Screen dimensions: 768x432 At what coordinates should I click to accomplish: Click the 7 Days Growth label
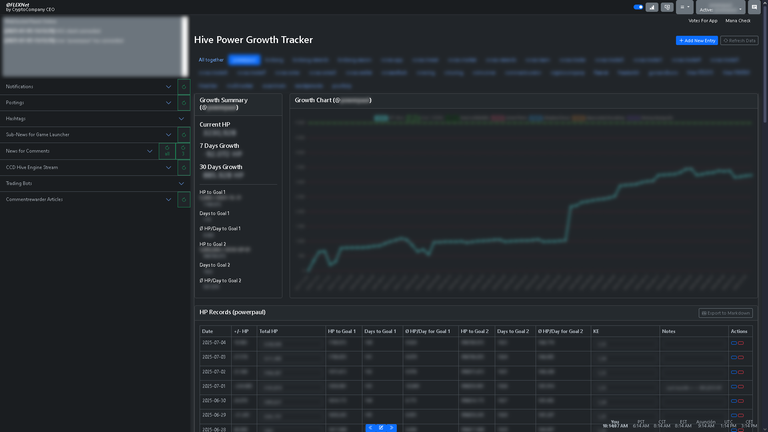click(219, 146)
